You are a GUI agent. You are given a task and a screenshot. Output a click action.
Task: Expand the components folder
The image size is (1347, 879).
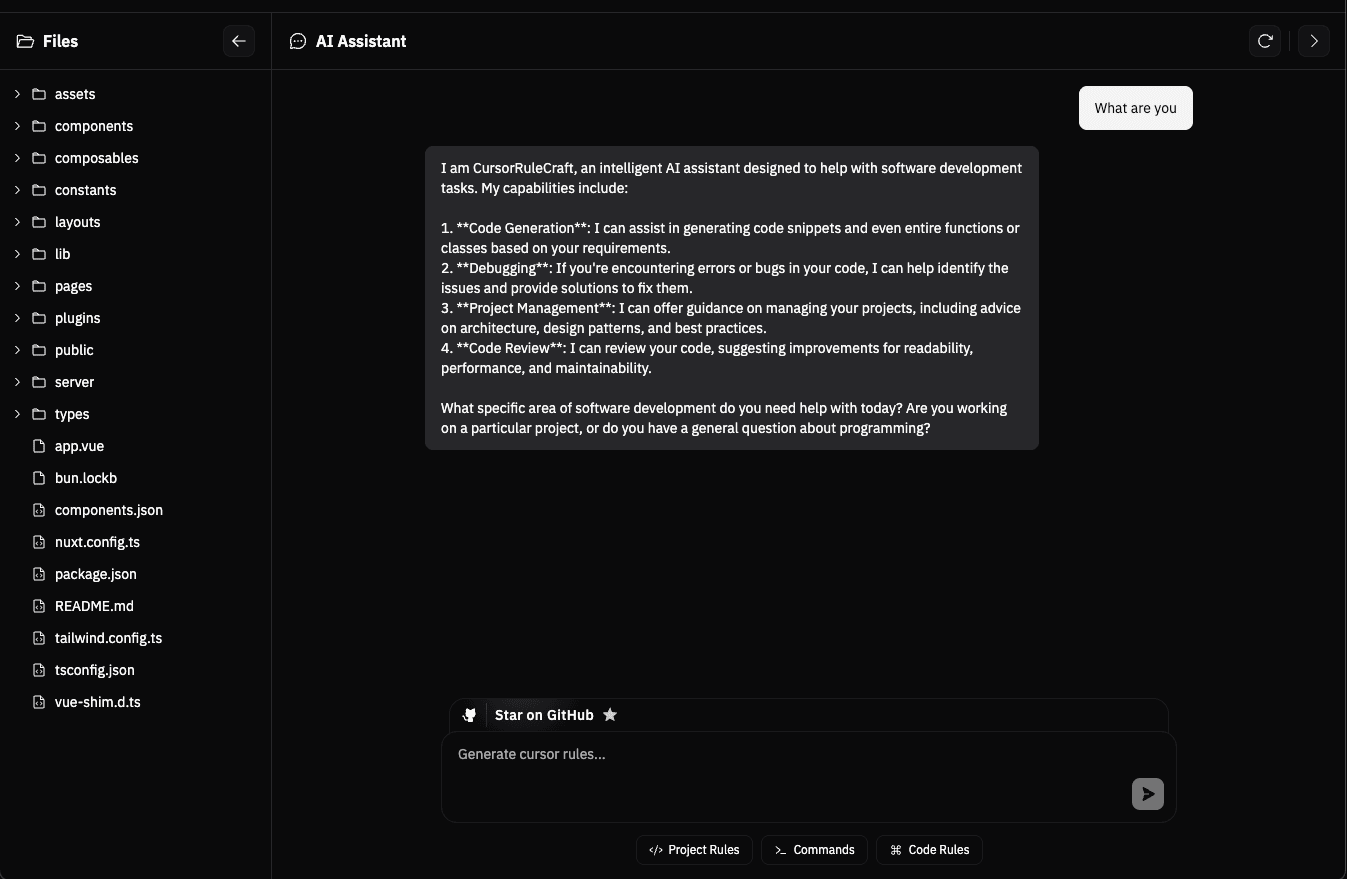tap(16, 126)
